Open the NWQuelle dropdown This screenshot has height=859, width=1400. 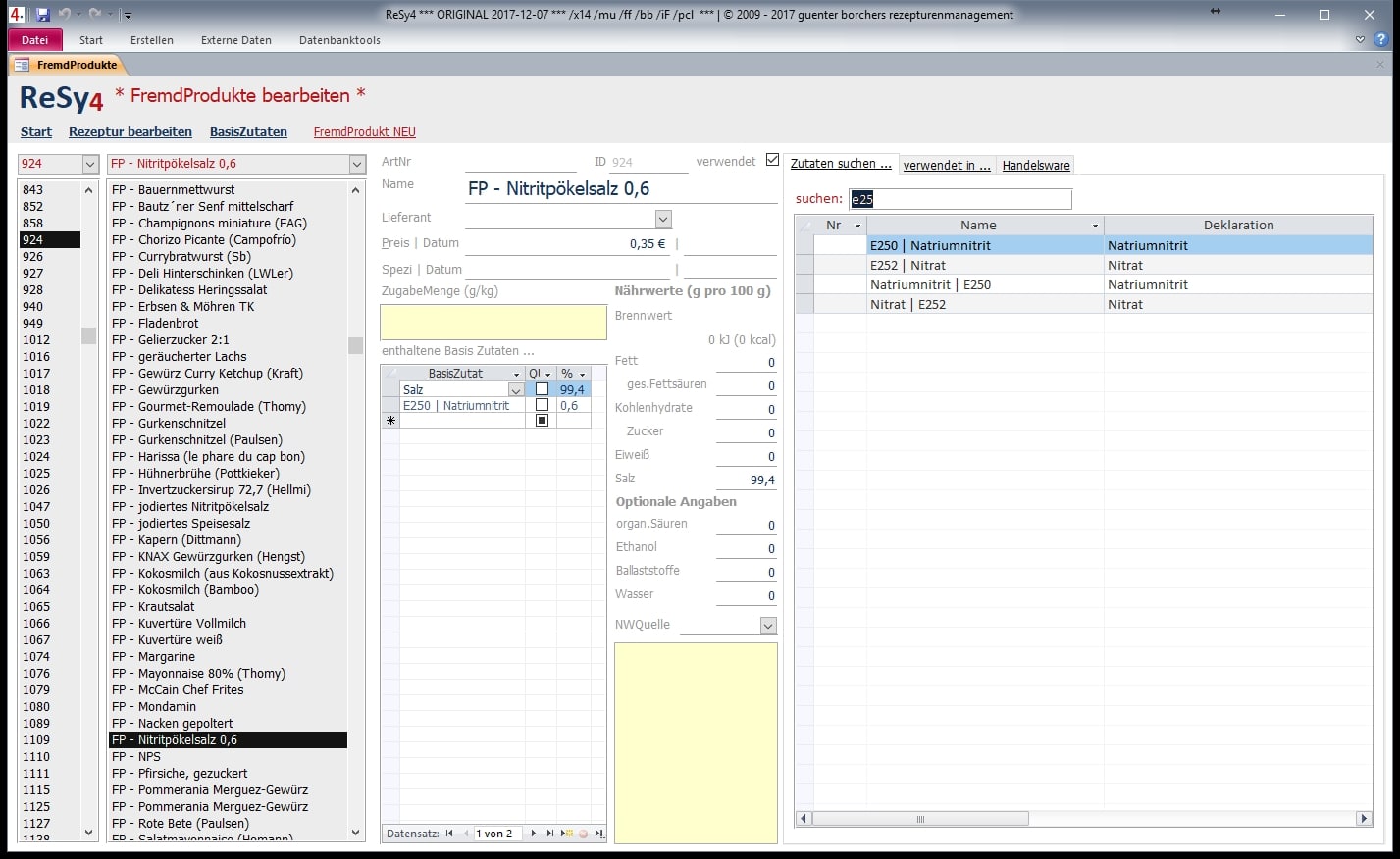point(768,626)
